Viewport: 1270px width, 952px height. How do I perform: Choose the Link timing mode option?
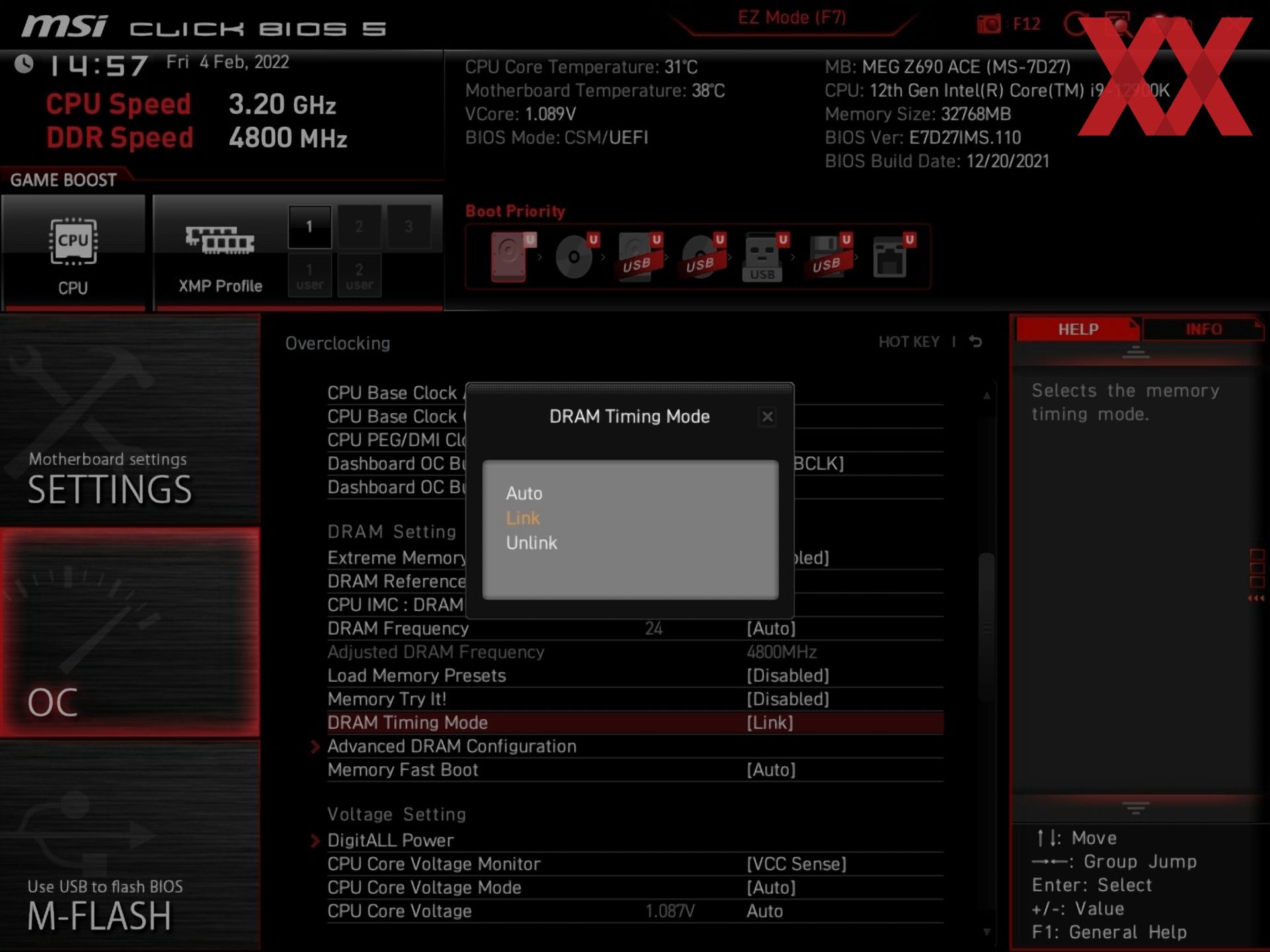pyautogui.click(x=523, y=518)
